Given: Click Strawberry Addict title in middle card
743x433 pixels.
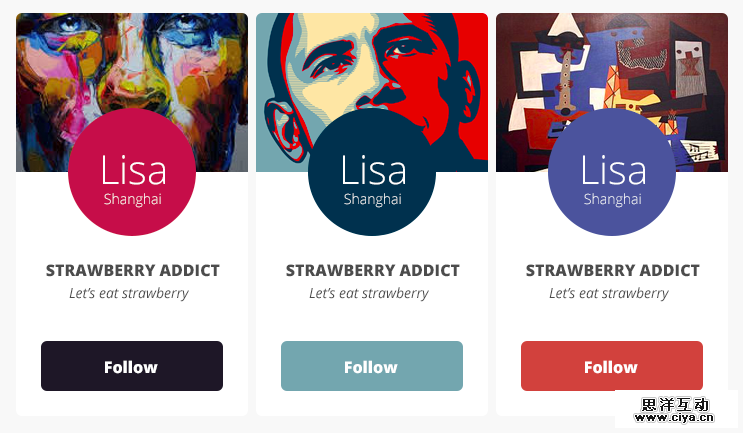Looking at the screenshot, I should (373, 271).
